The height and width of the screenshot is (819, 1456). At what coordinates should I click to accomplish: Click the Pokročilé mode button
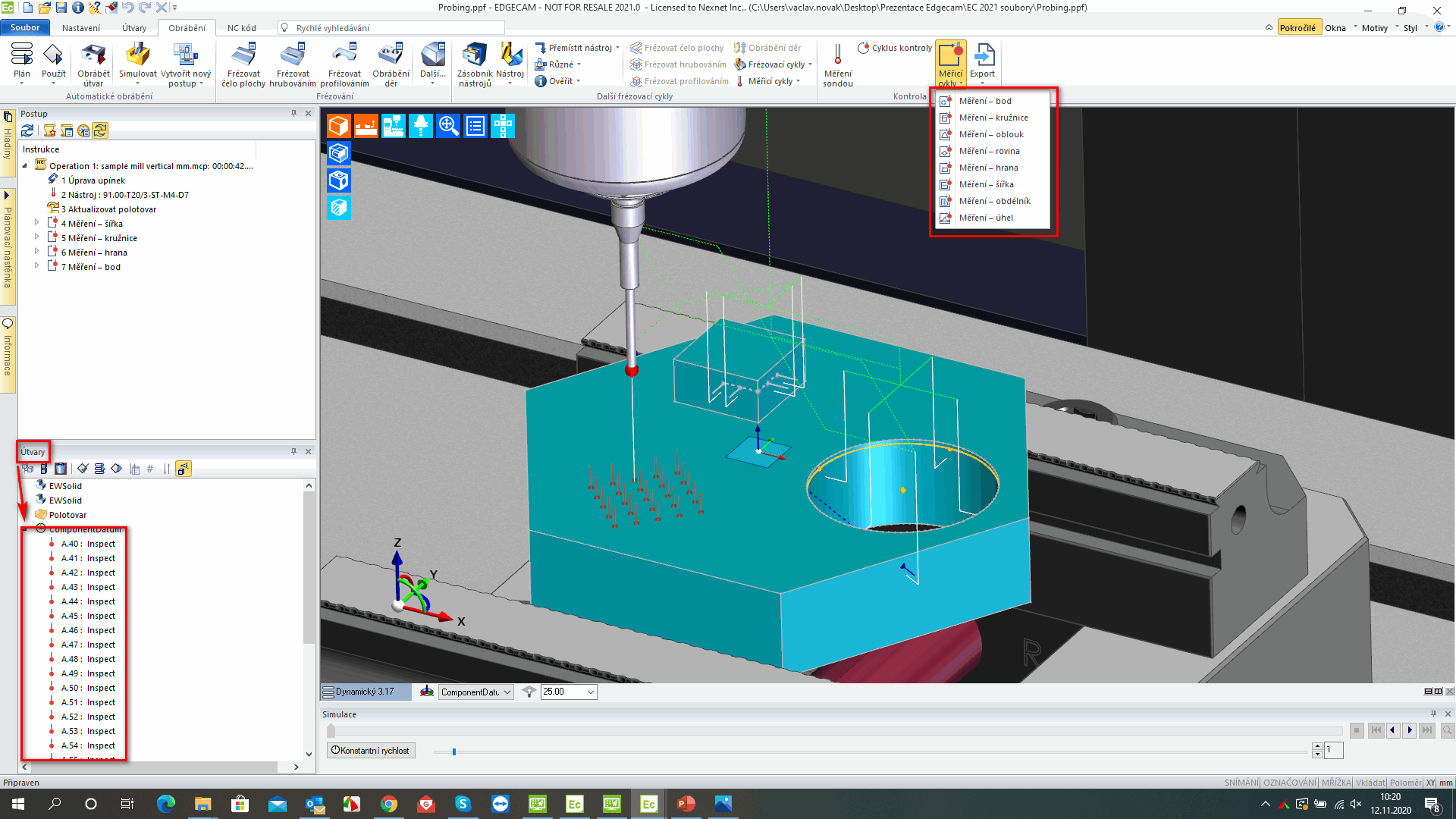(1298, 28)
